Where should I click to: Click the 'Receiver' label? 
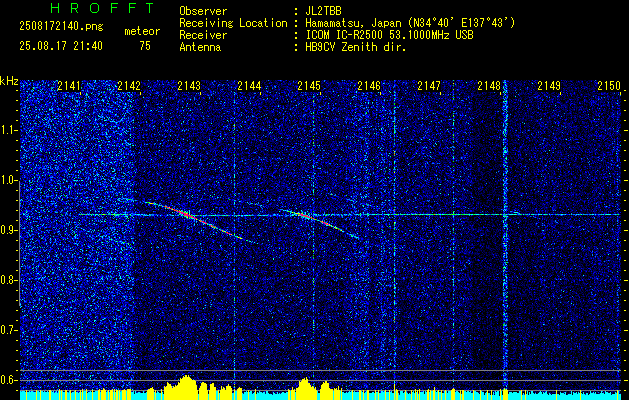click(x=203, y=35)
